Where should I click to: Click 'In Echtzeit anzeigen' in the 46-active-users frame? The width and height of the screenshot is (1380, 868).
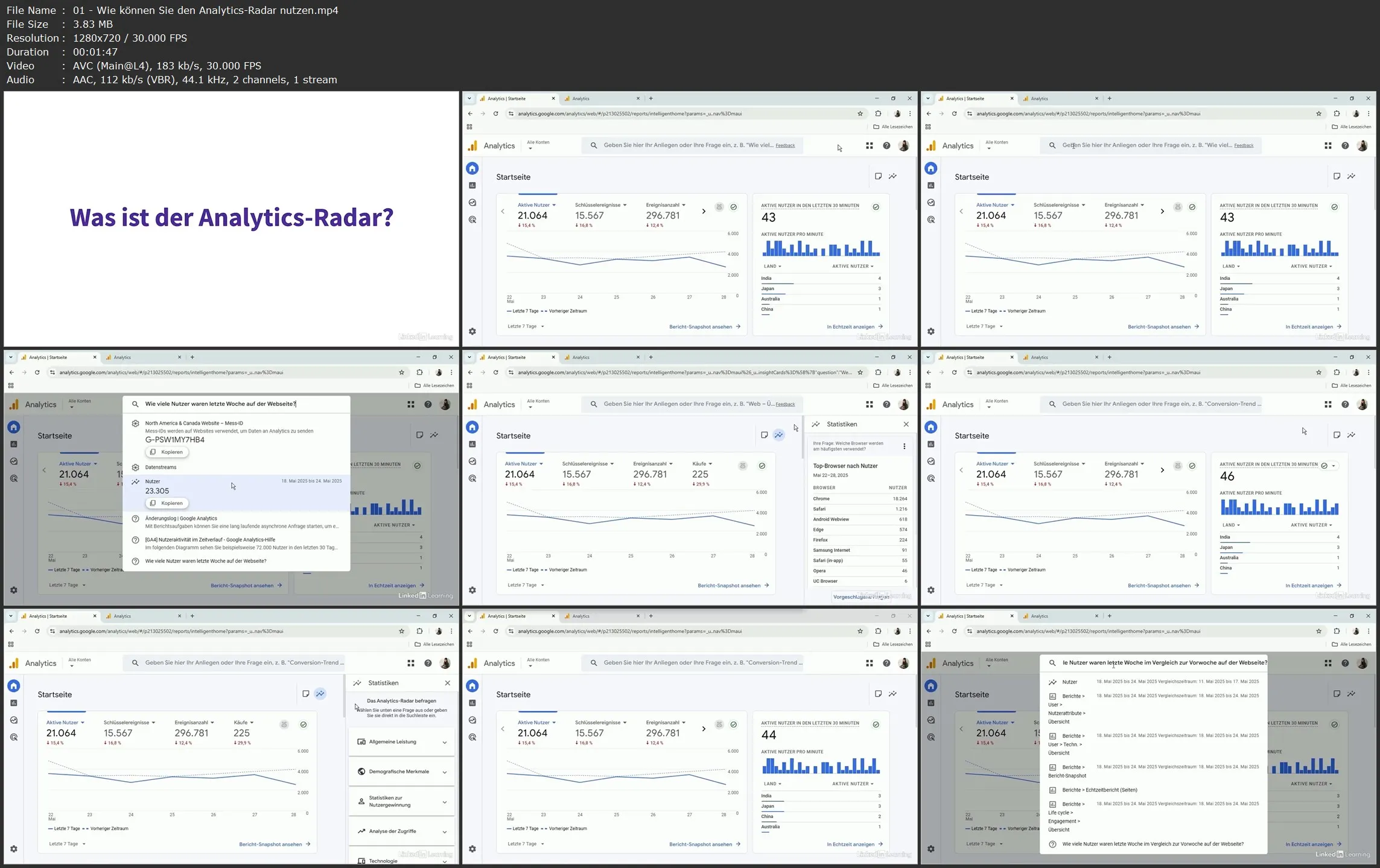(x=1313, y=586)
